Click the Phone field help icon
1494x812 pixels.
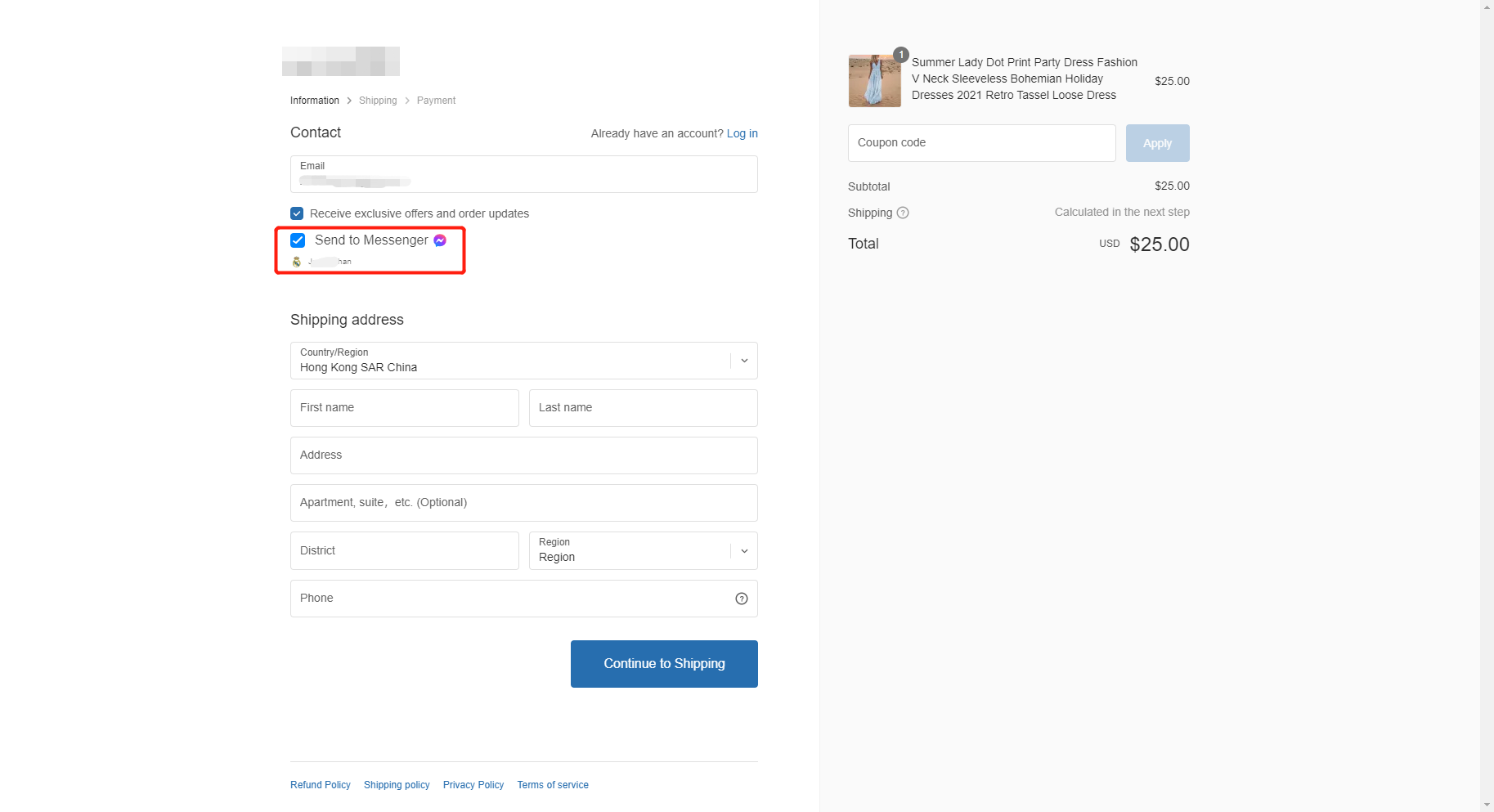(x=742, y=599)
